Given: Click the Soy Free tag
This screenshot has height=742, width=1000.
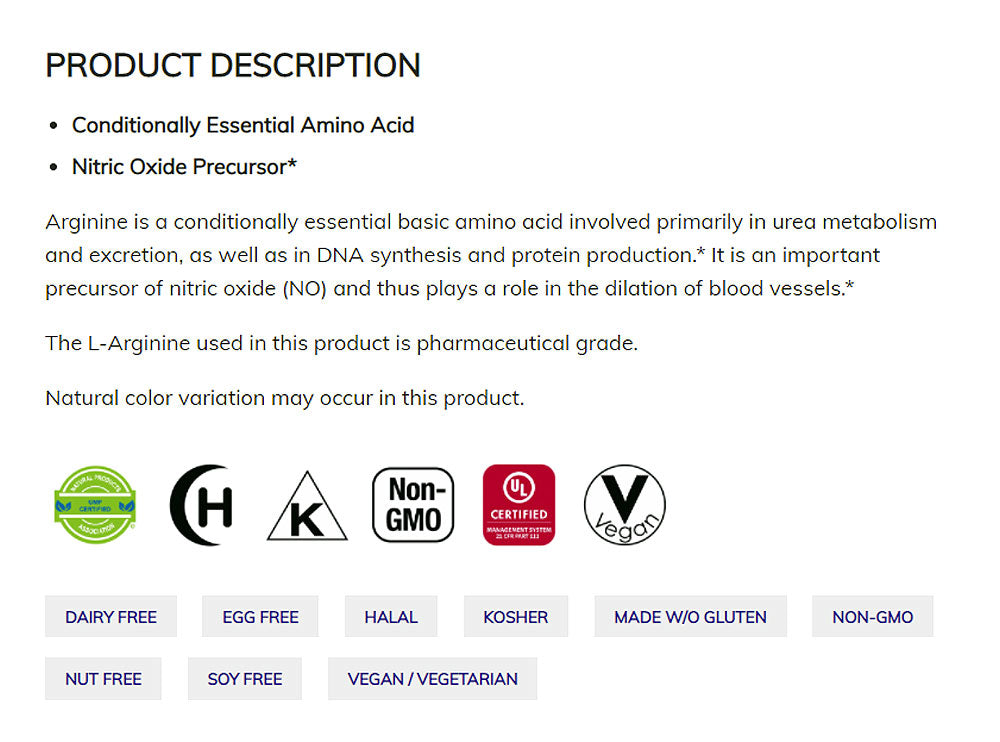Looking at the screenshot, I should pyautogui.click(x=245, y=679).
